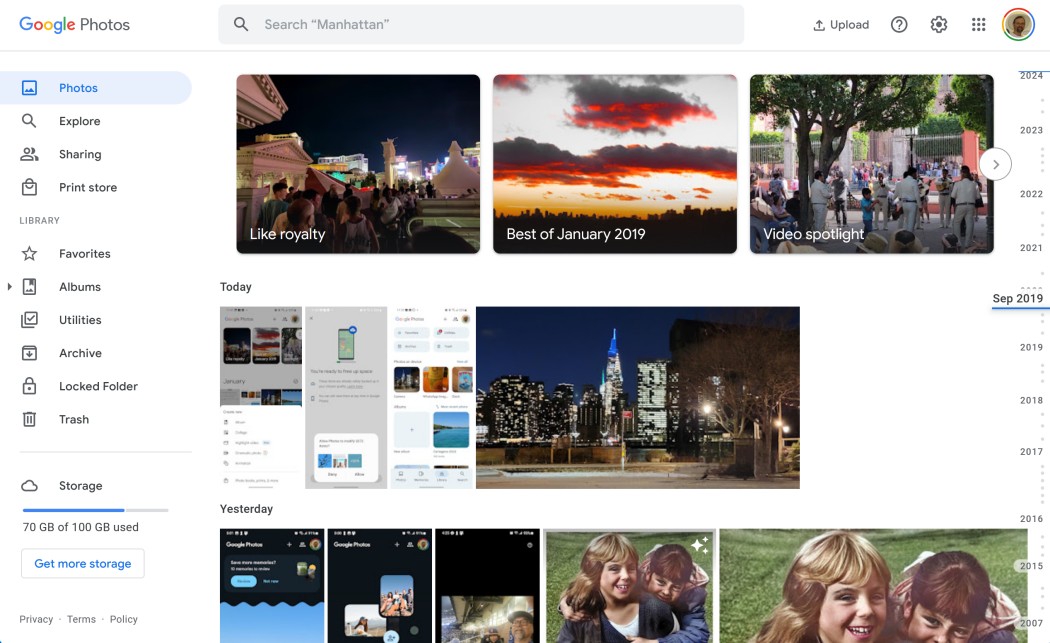1050x643 pixels.
Task: Open Yesterday's dark screenshot with photo collage
Action: coord(380,586)
